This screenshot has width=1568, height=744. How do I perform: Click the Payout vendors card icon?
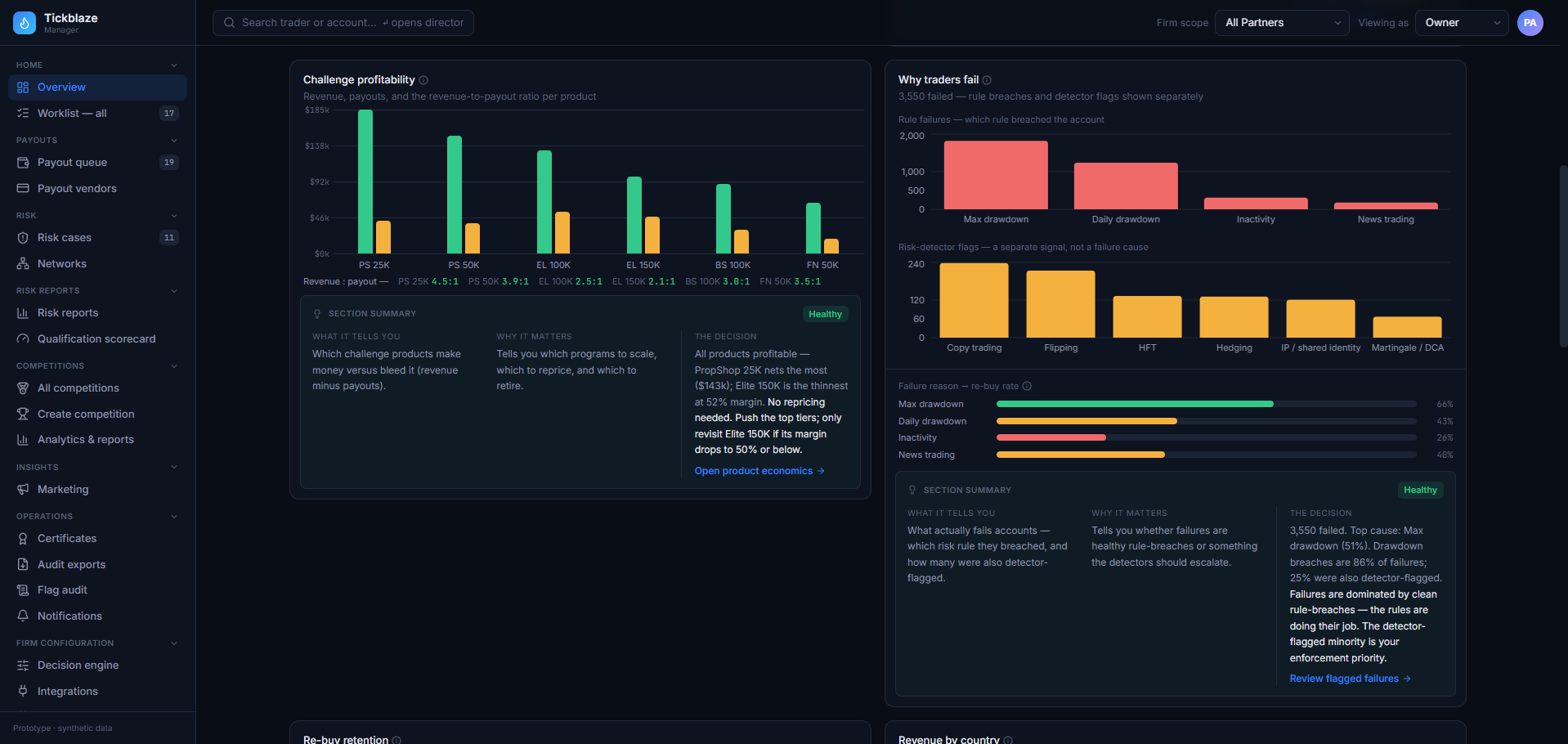pyautogui.click(x=23, y=188)
